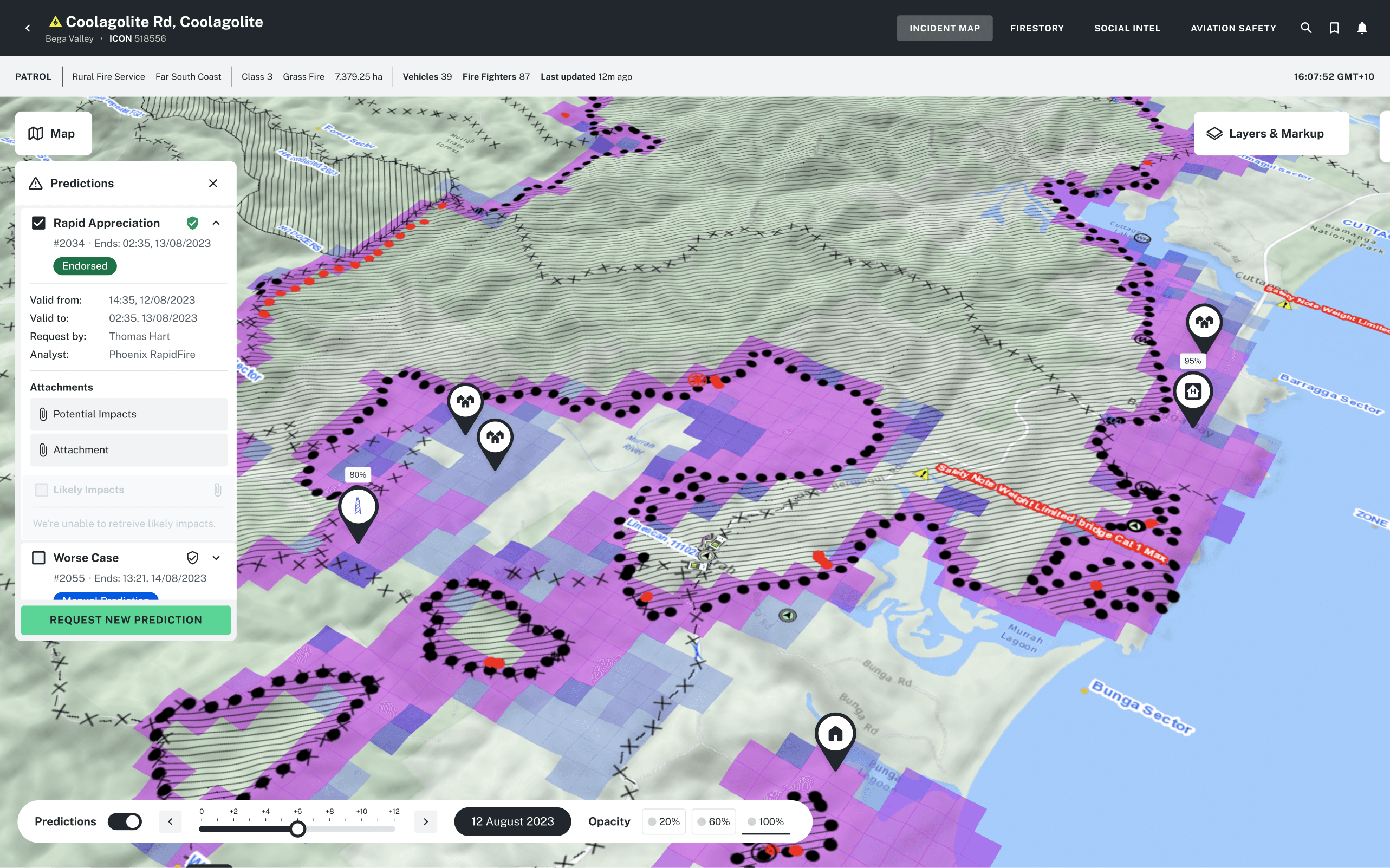Request a new prediction
Viewport: 1390px width, 868px height.
coord(126,620)
